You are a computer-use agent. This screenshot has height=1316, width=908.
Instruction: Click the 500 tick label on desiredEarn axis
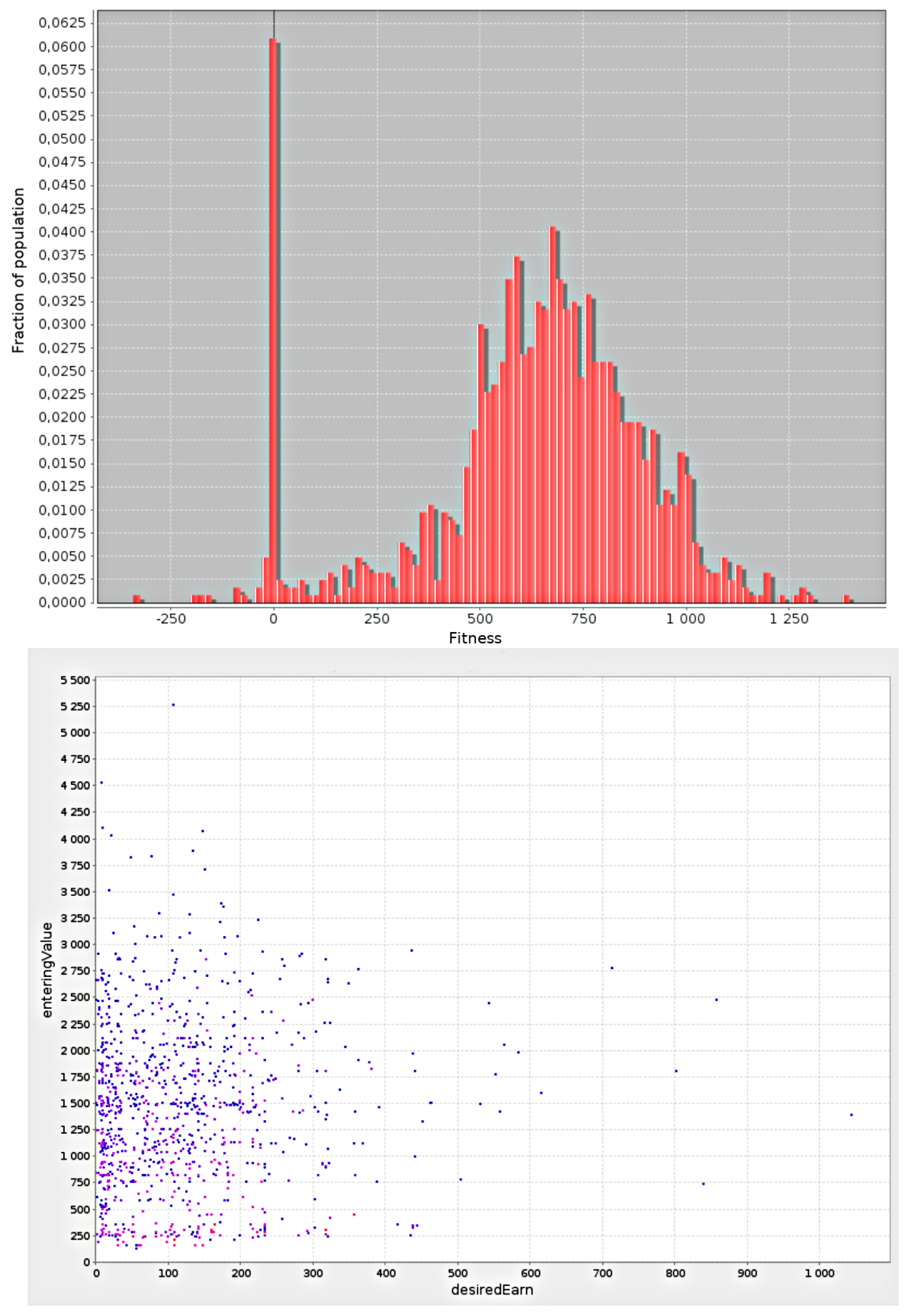pos(458,1273)
